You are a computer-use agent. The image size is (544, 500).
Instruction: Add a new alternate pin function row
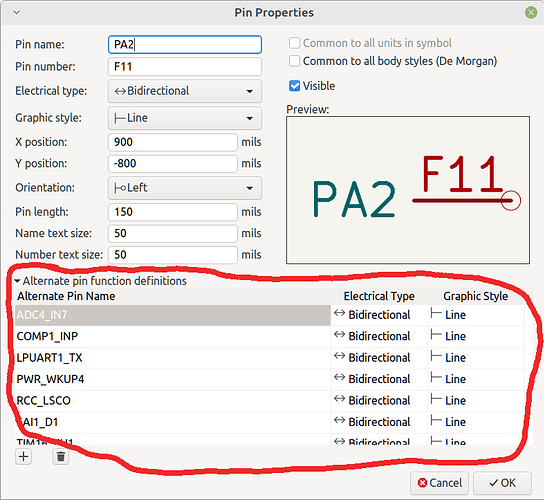click(24, 456)
